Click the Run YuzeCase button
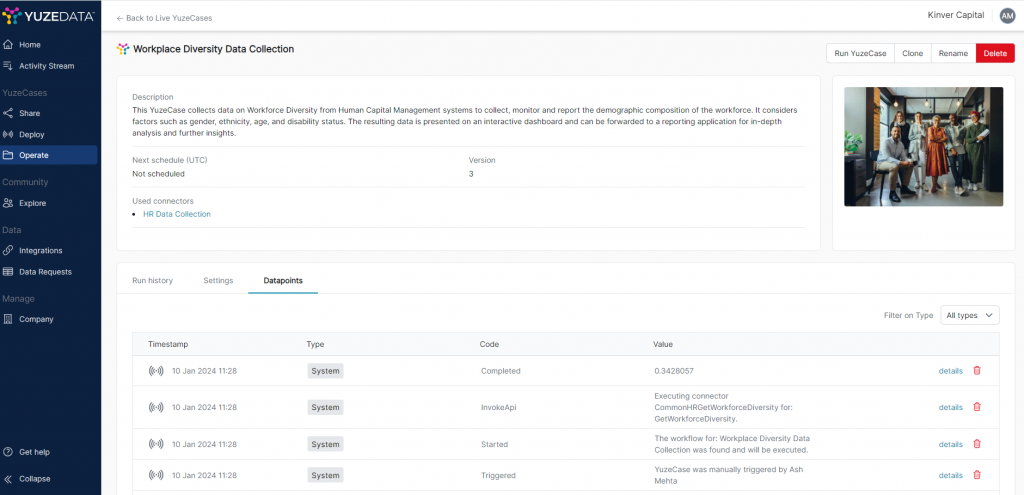The width and height of the screenshot is (1024, 495). 860,54
